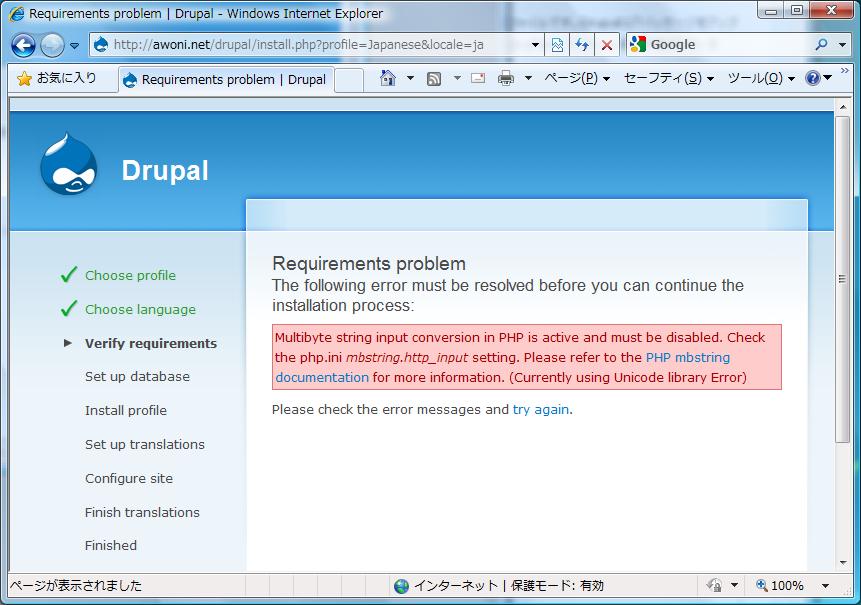The height and width of the screenshot is (605, 861).
Task: Click the try again link
Action: pyautogui.click(x=541, y=410)
